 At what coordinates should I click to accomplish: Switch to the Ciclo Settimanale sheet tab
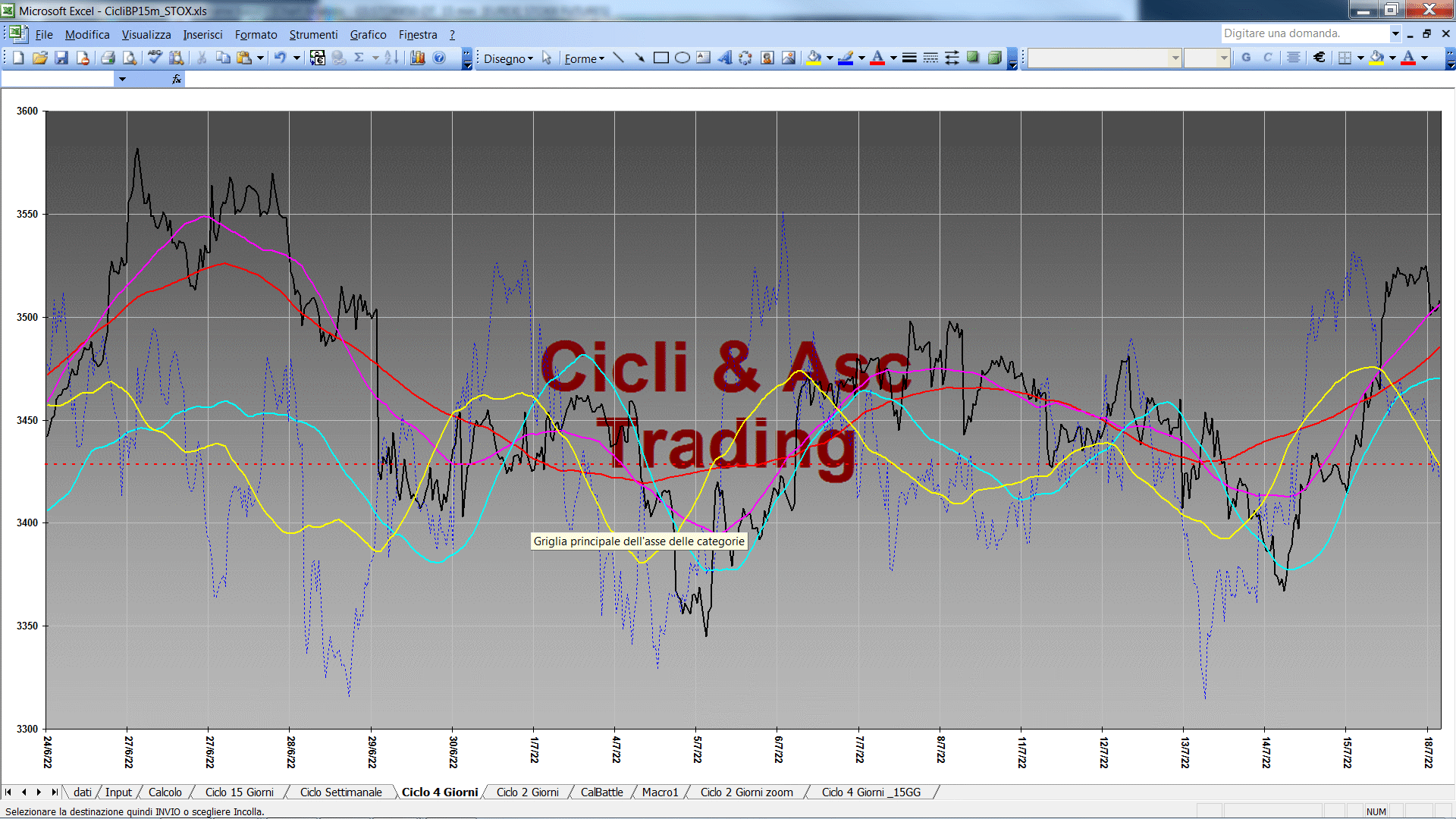point(341,792)
